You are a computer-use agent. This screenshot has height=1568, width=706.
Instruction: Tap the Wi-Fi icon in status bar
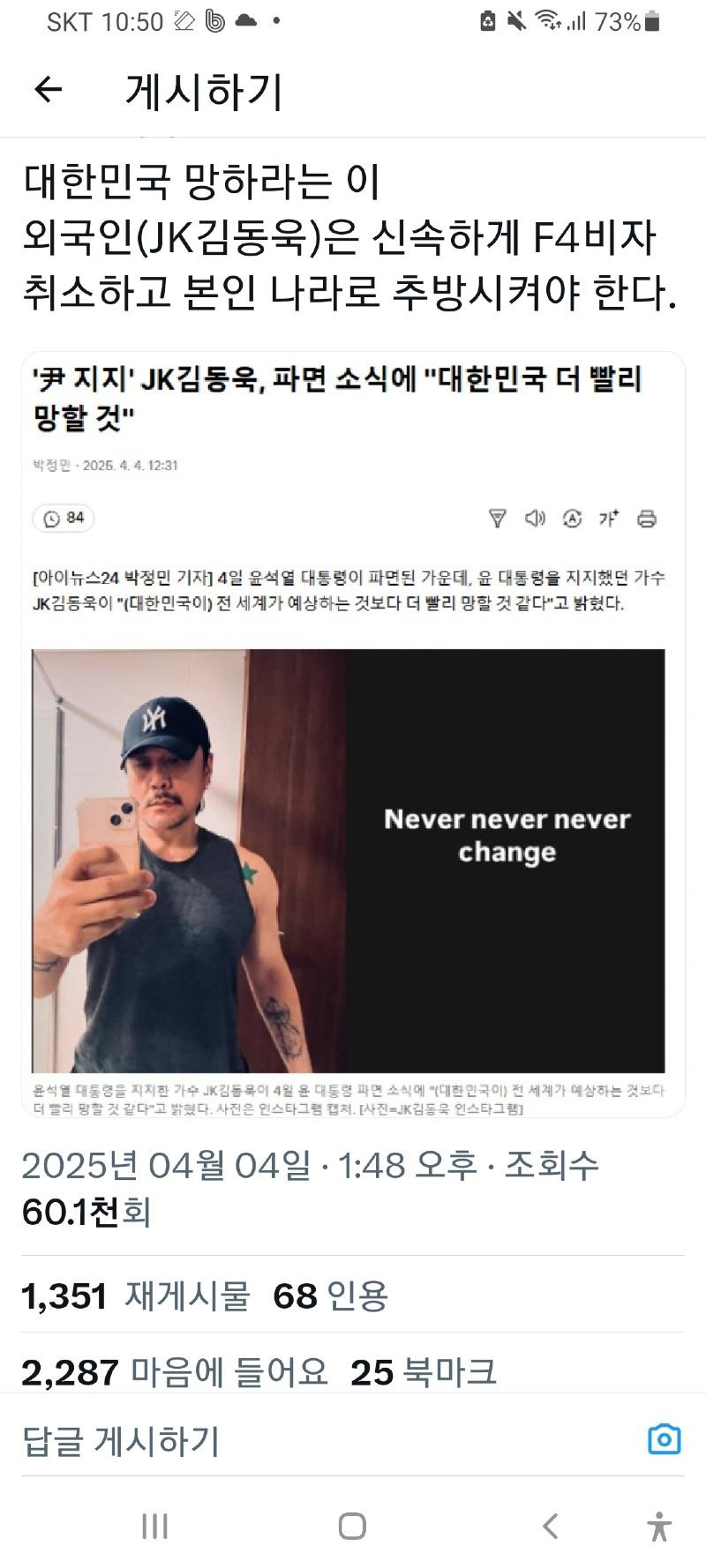pyautogui.click(x=548, y=21)
